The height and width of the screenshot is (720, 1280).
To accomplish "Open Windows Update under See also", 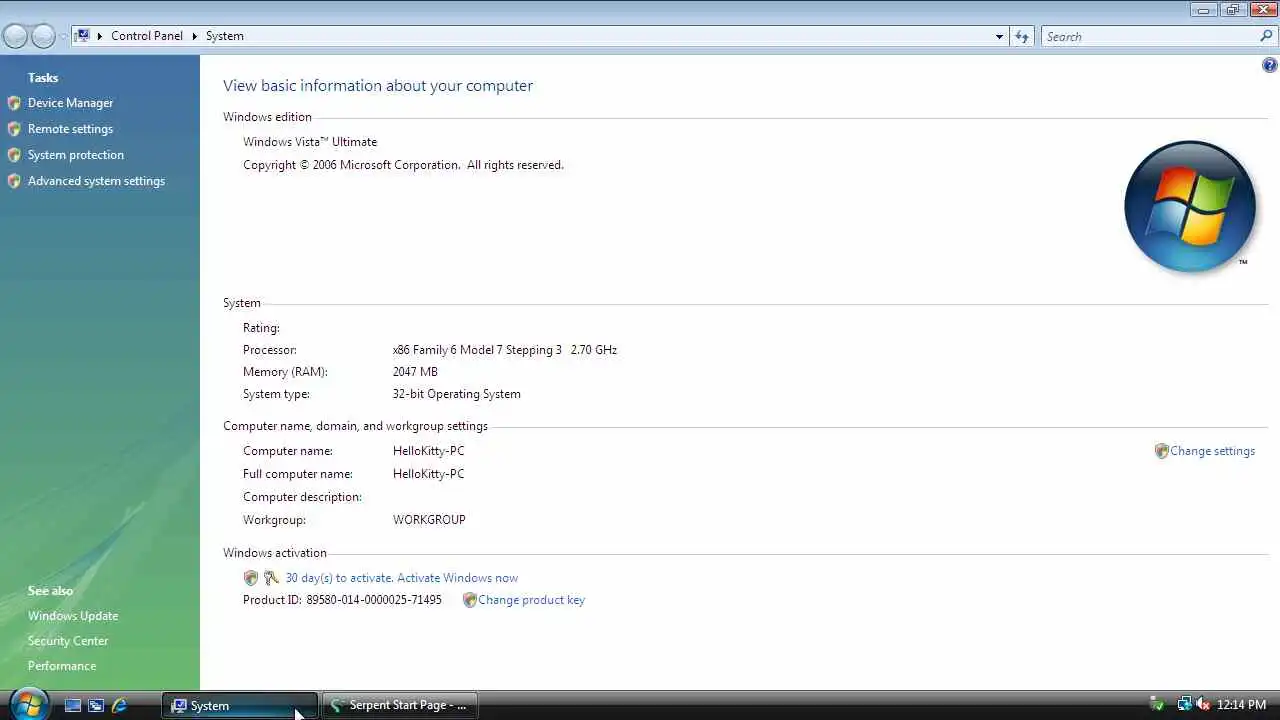I will (x=73, y=616).
